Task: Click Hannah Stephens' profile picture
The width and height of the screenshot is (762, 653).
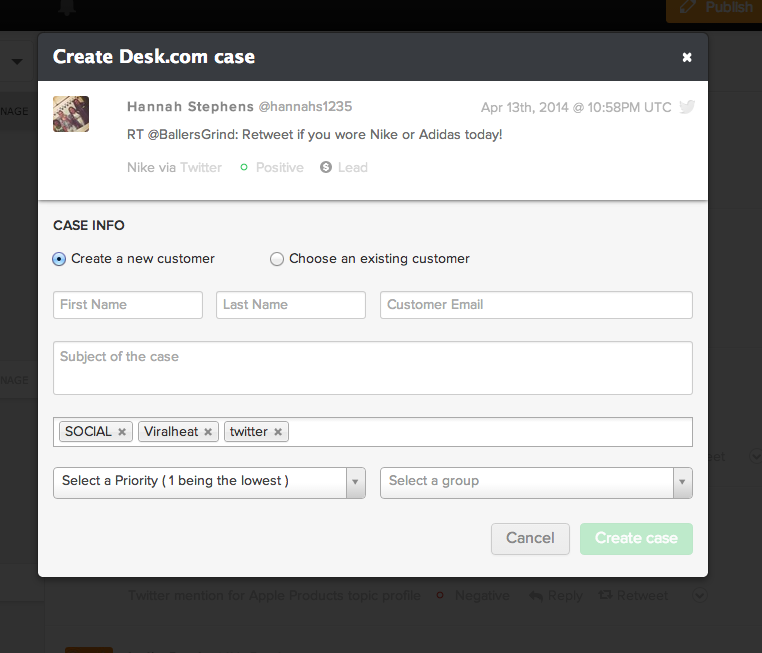Action: [x=71, y=114]
